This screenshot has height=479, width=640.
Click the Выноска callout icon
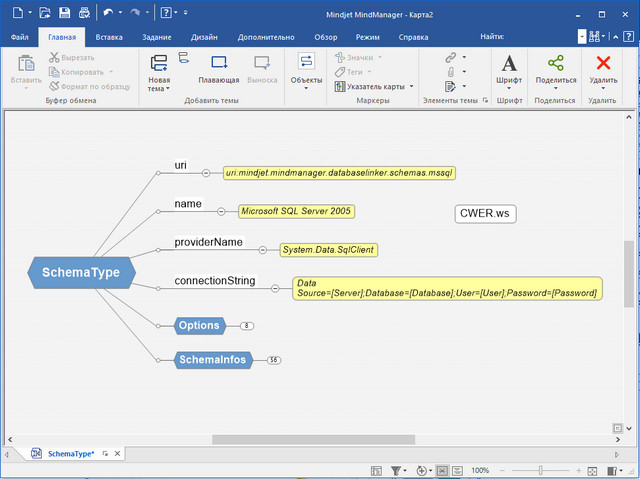[262, 63]
